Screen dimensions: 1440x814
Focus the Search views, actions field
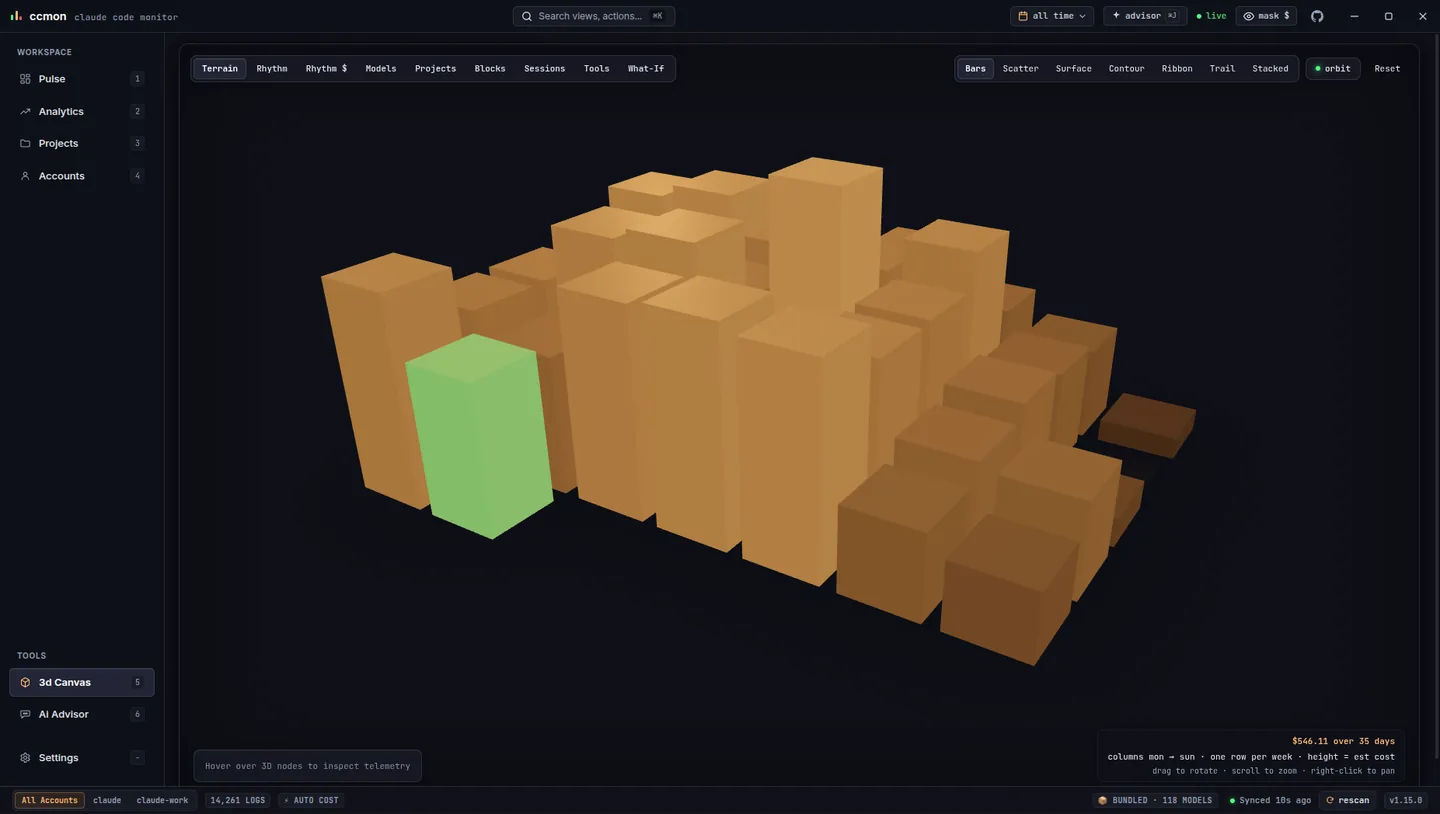tap(594, 16)
